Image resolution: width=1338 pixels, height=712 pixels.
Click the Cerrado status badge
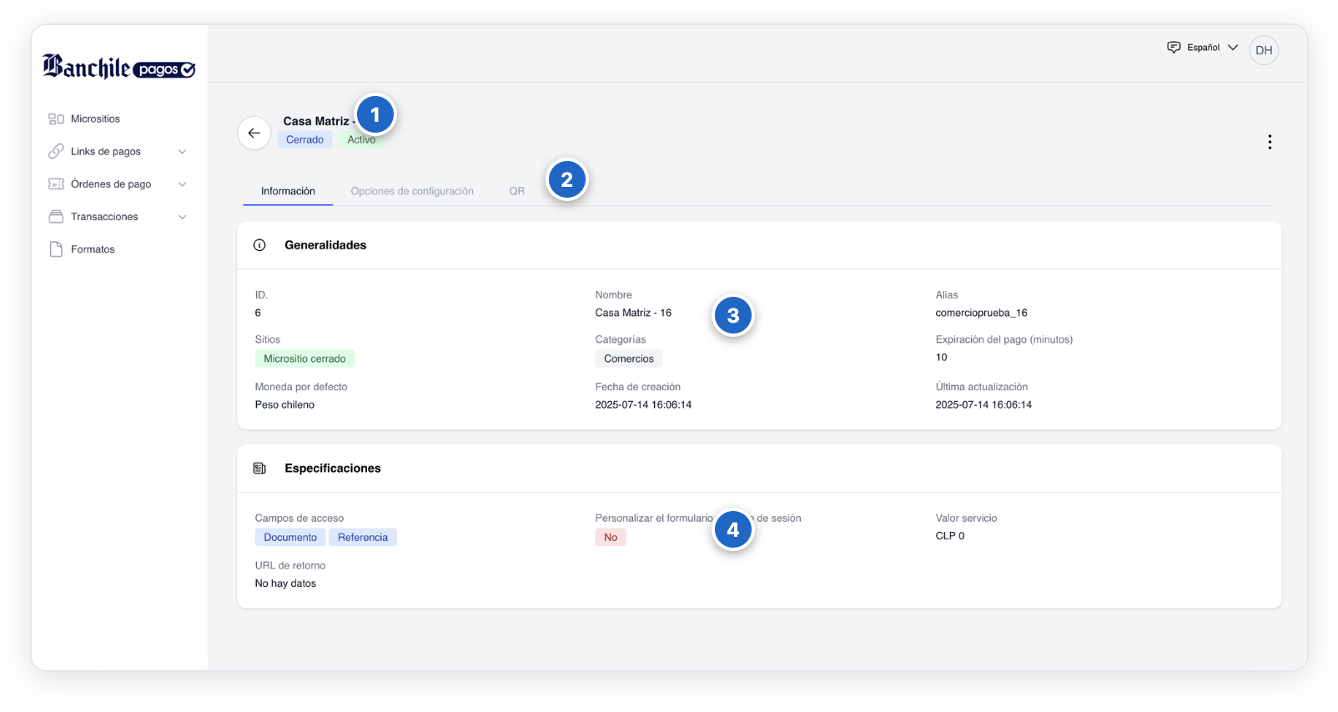point(305,140)
